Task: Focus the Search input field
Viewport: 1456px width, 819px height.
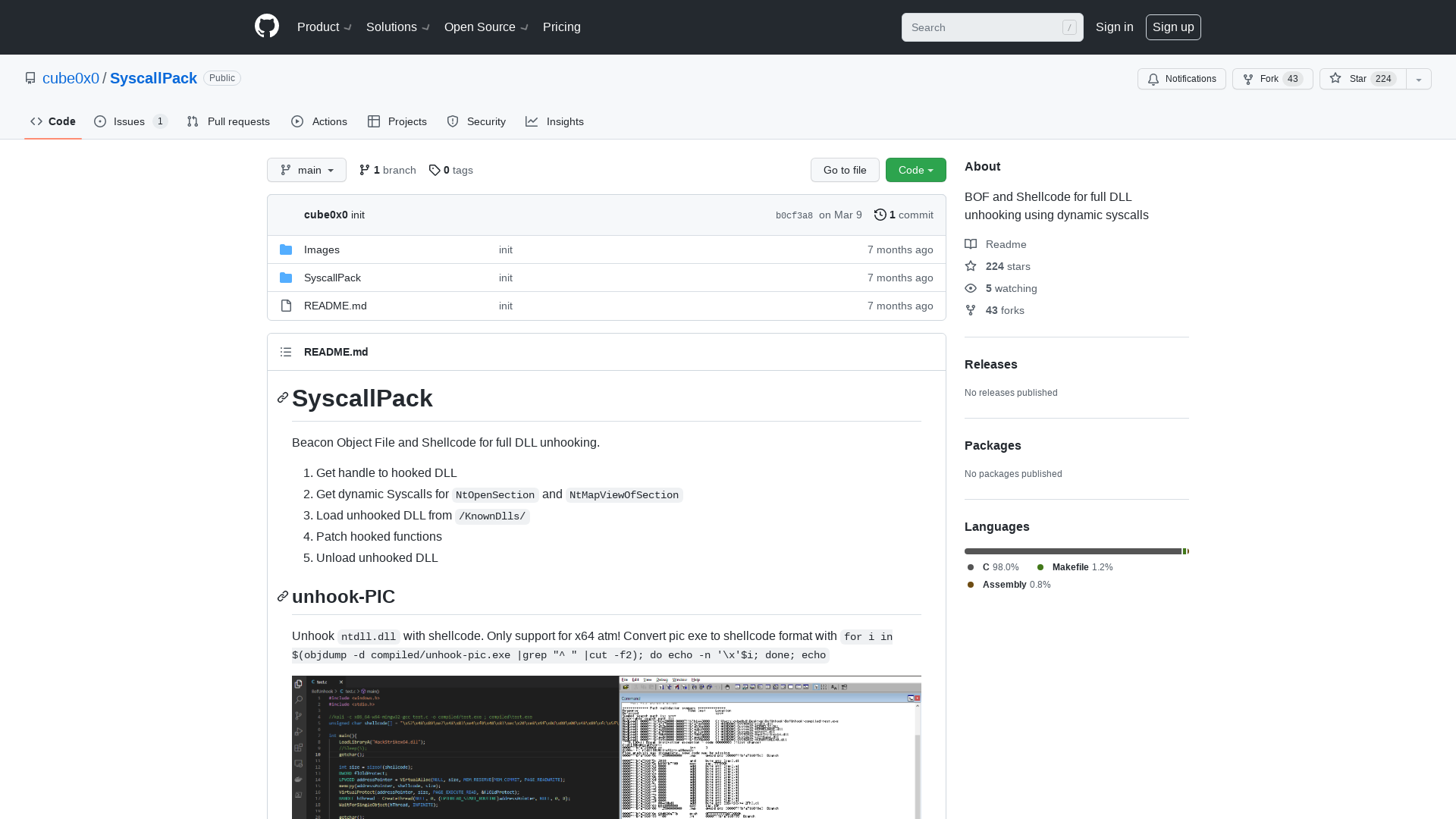Action: coord(992,27)
